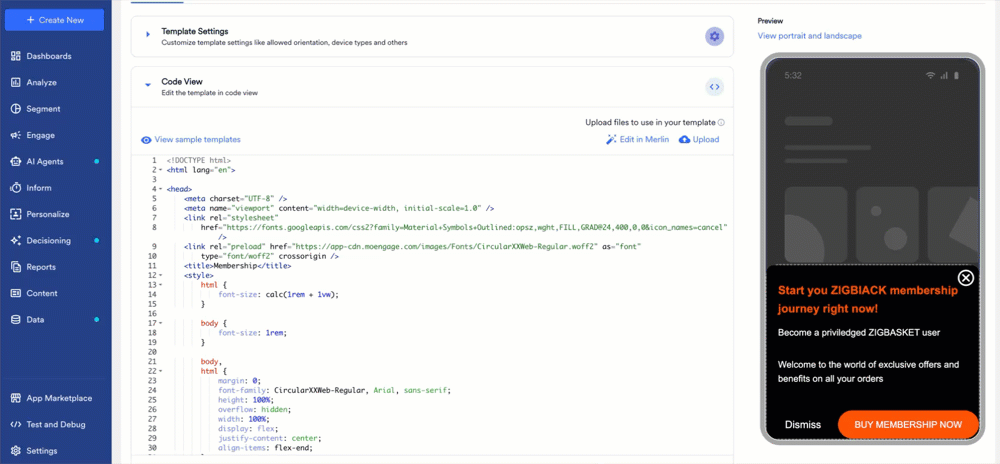Click the justify-content: center line
1000x464 pixels.
(270, 439)
